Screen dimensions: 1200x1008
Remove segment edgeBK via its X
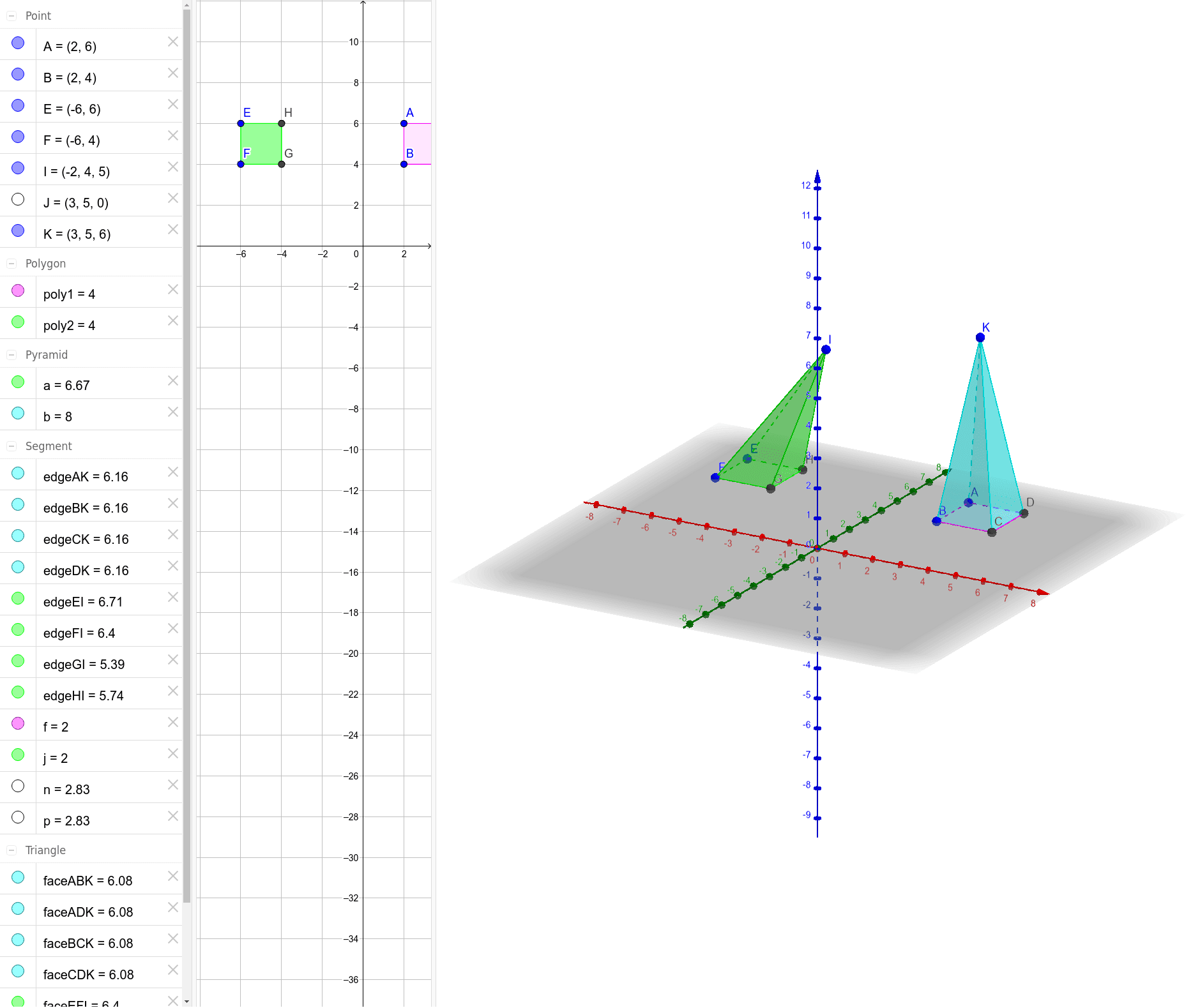click(x=173, y=503)
